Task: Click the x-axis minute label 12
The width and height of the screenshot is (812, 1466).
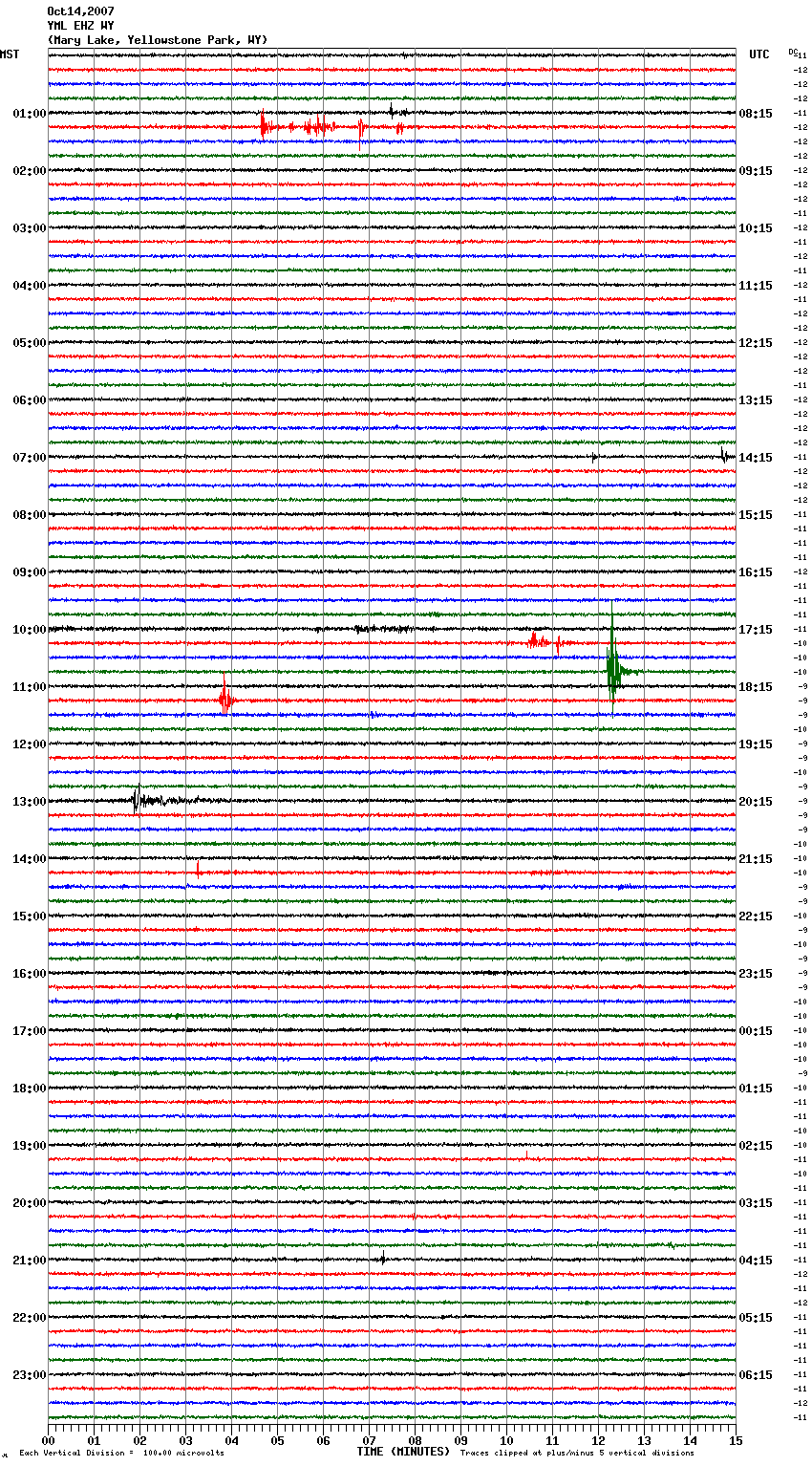Action: tap(598, 1440)
